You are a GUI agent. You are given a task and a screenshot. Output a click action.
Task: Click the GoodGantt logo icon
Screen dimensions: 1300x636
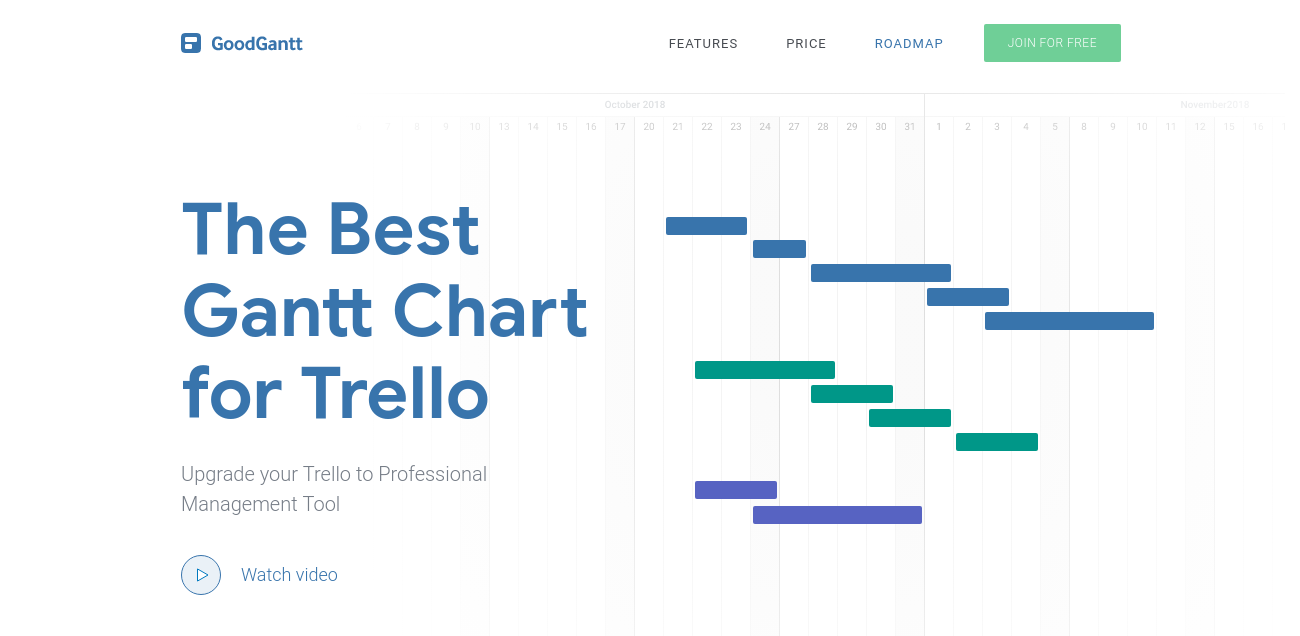[x=191, y=43]
